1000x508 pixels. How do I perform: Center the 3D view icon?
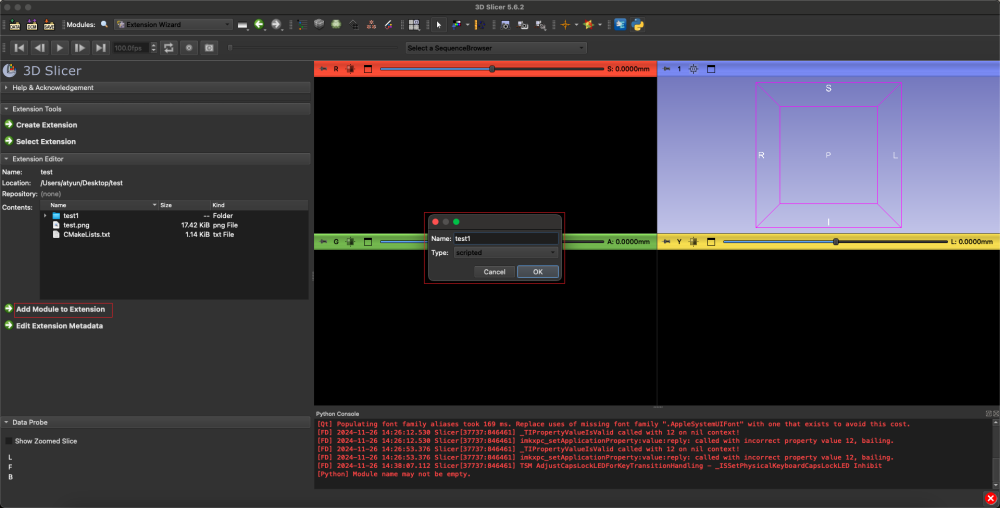693,69
